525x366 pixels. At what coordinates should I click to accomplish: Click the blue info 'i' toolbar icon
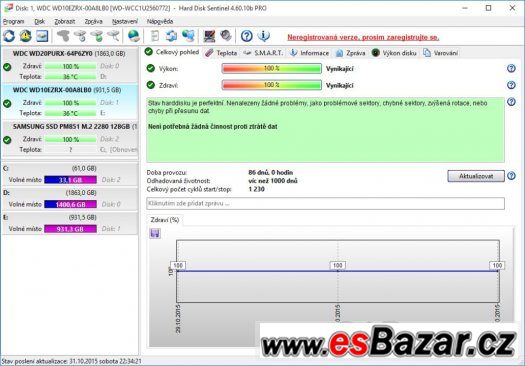click(264, 36)
